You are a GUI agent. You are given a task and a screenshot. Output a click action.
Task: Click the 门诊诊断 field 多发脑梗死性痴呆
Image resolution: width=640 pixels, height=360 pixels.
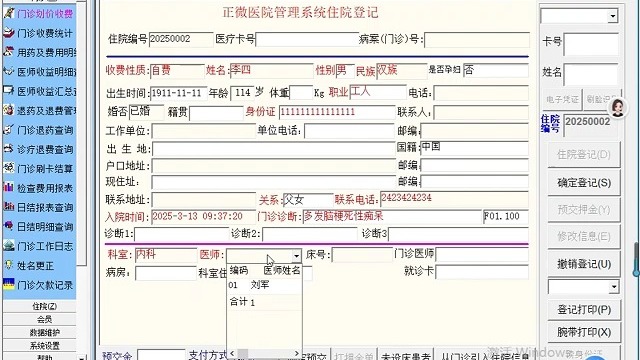pyautogui.click(x=392, y=217)
